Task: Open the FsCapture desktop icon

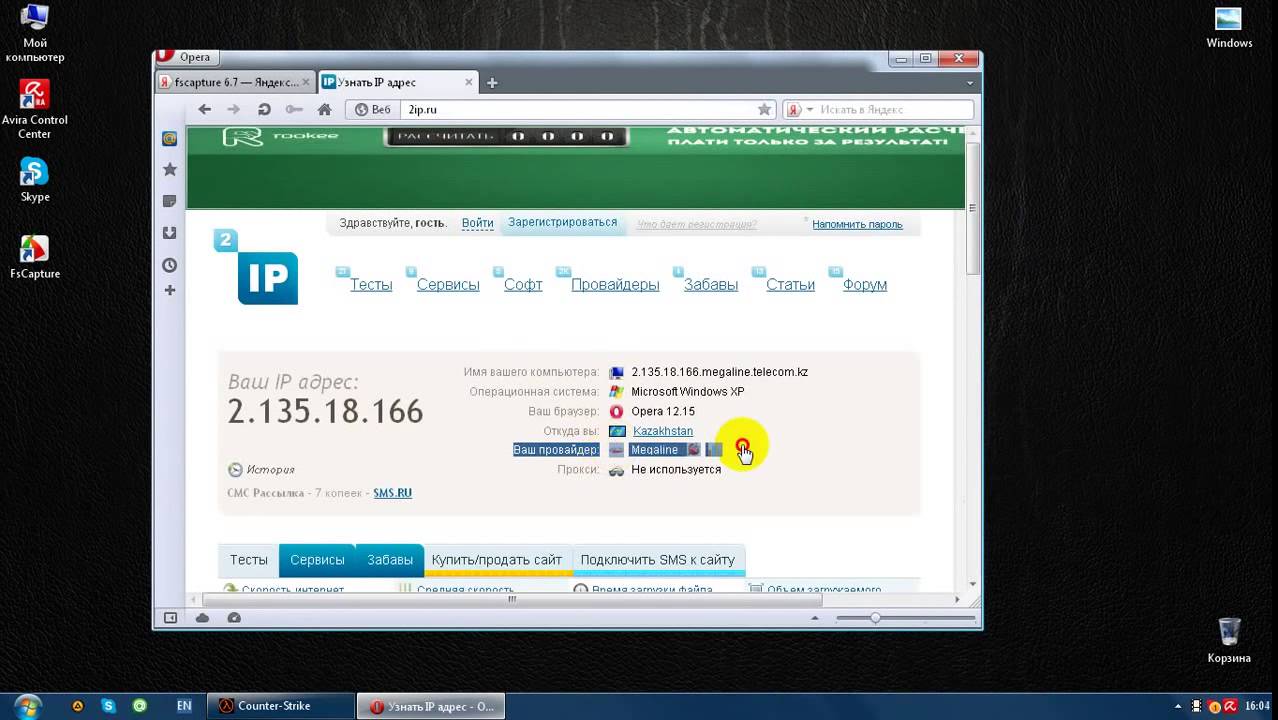Action: 35,257
